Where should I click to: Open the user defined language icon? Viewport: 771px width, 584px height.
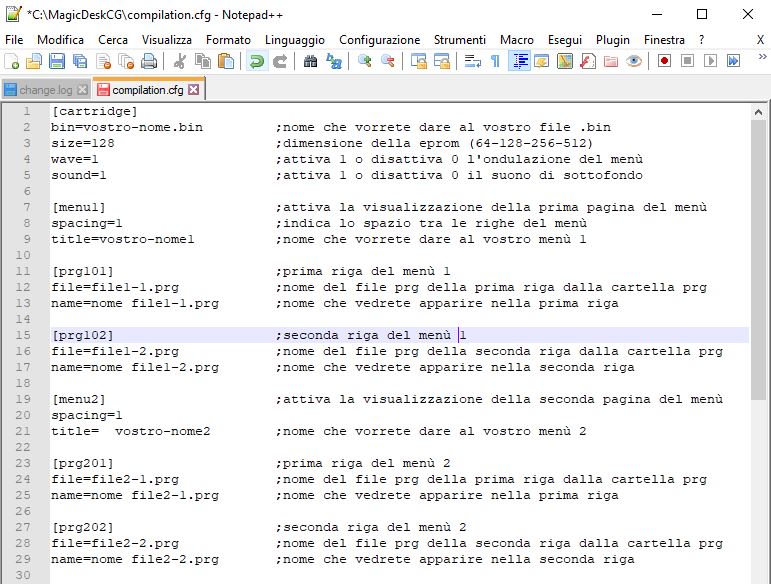[542, 61]
